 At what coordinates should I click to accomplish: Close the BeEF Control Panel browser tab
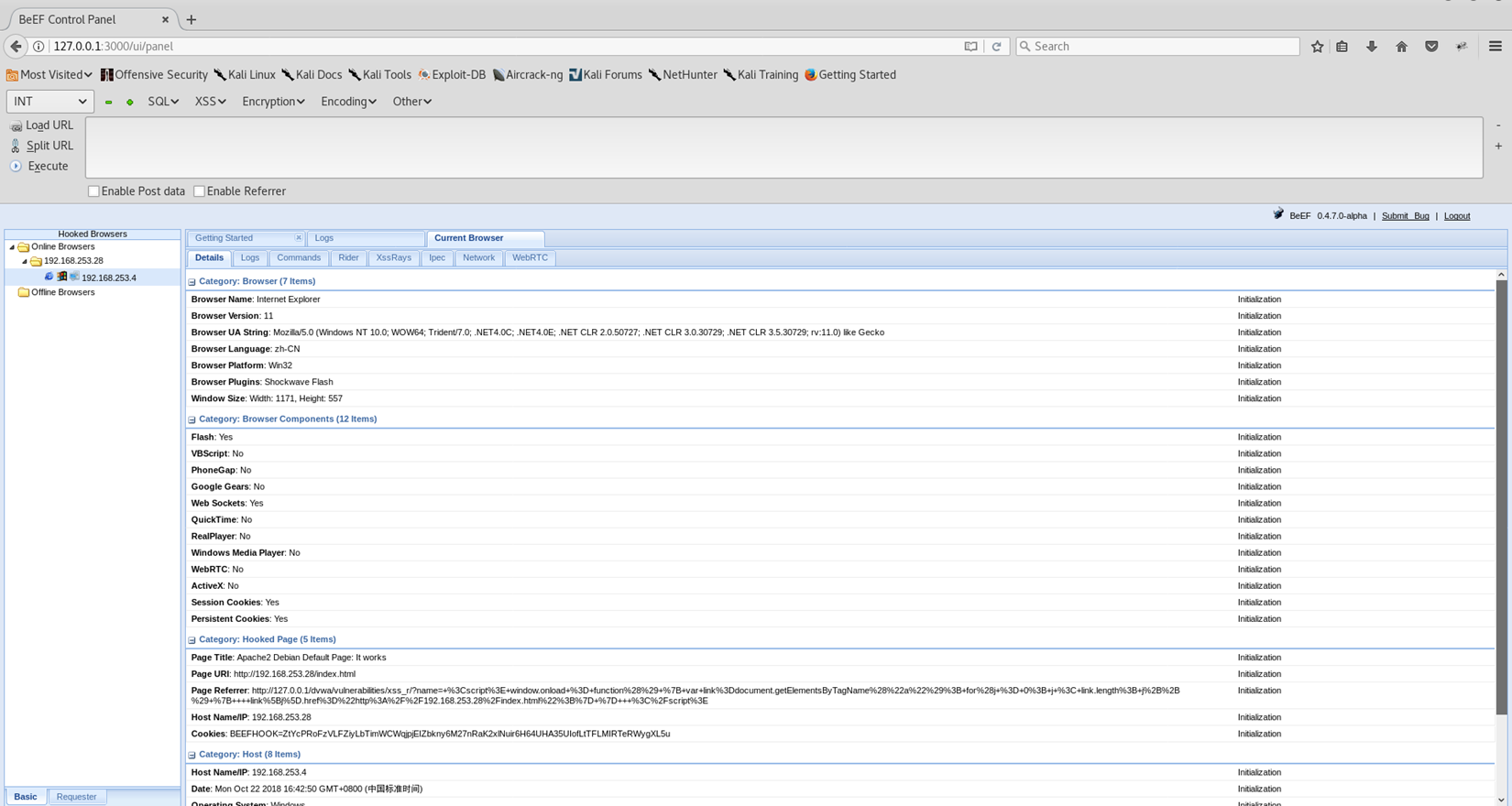(x=165, y=19)
